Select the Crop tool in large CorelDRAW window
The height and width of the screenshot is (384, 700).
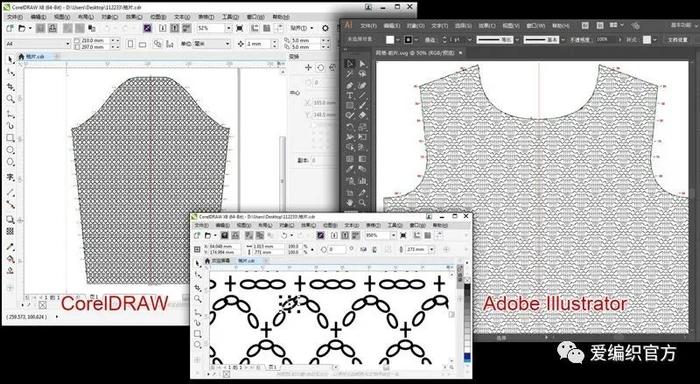10,86
